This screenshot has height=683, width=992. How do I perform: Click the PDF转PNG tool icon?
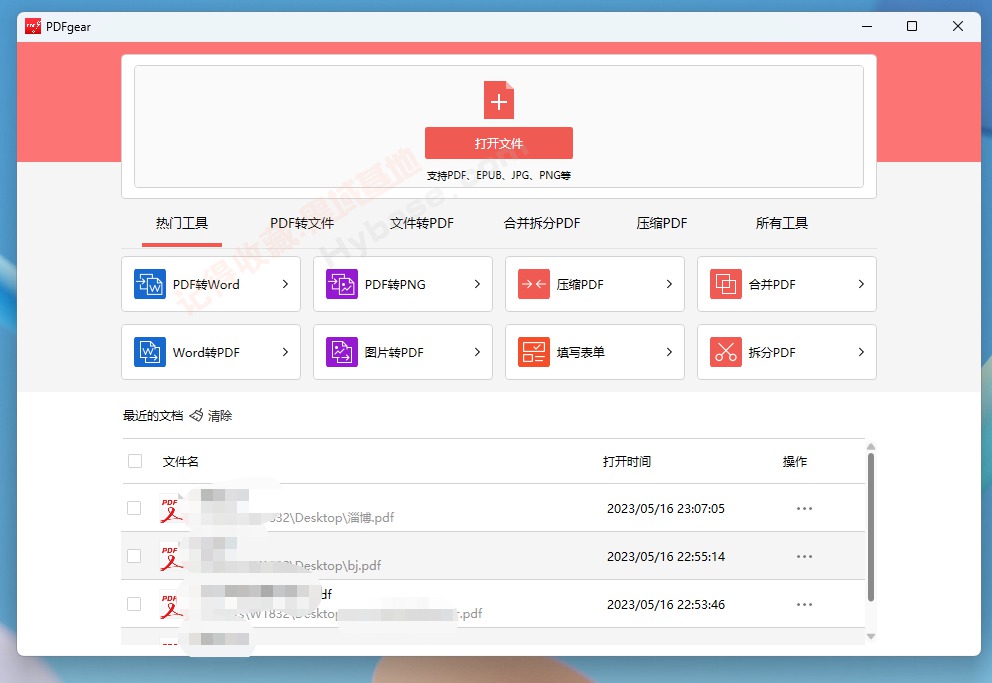342,284
